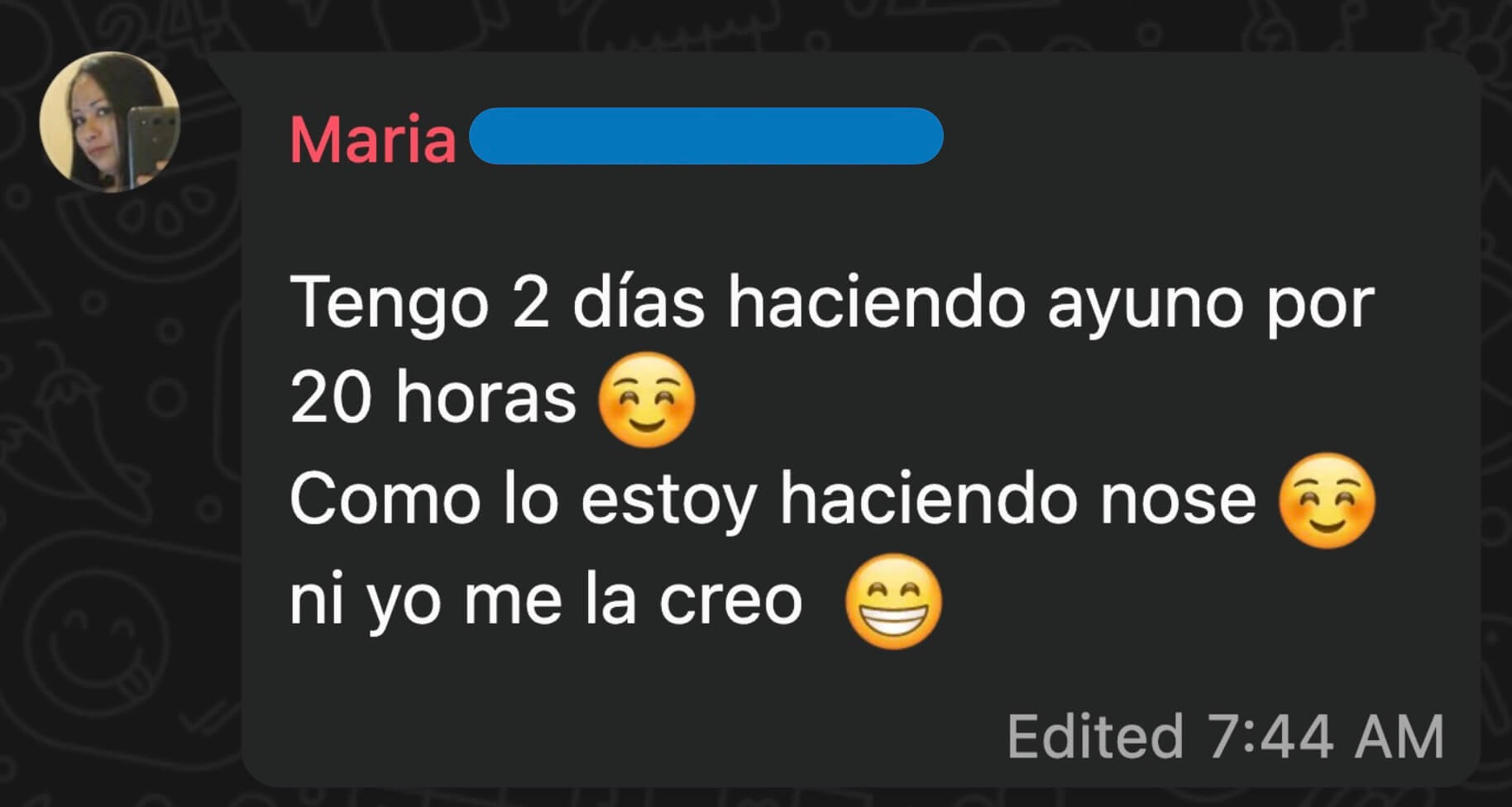Tap the chat wallpaper below the avatar
The image size is (1512, 807).
(x=116, y=496)
